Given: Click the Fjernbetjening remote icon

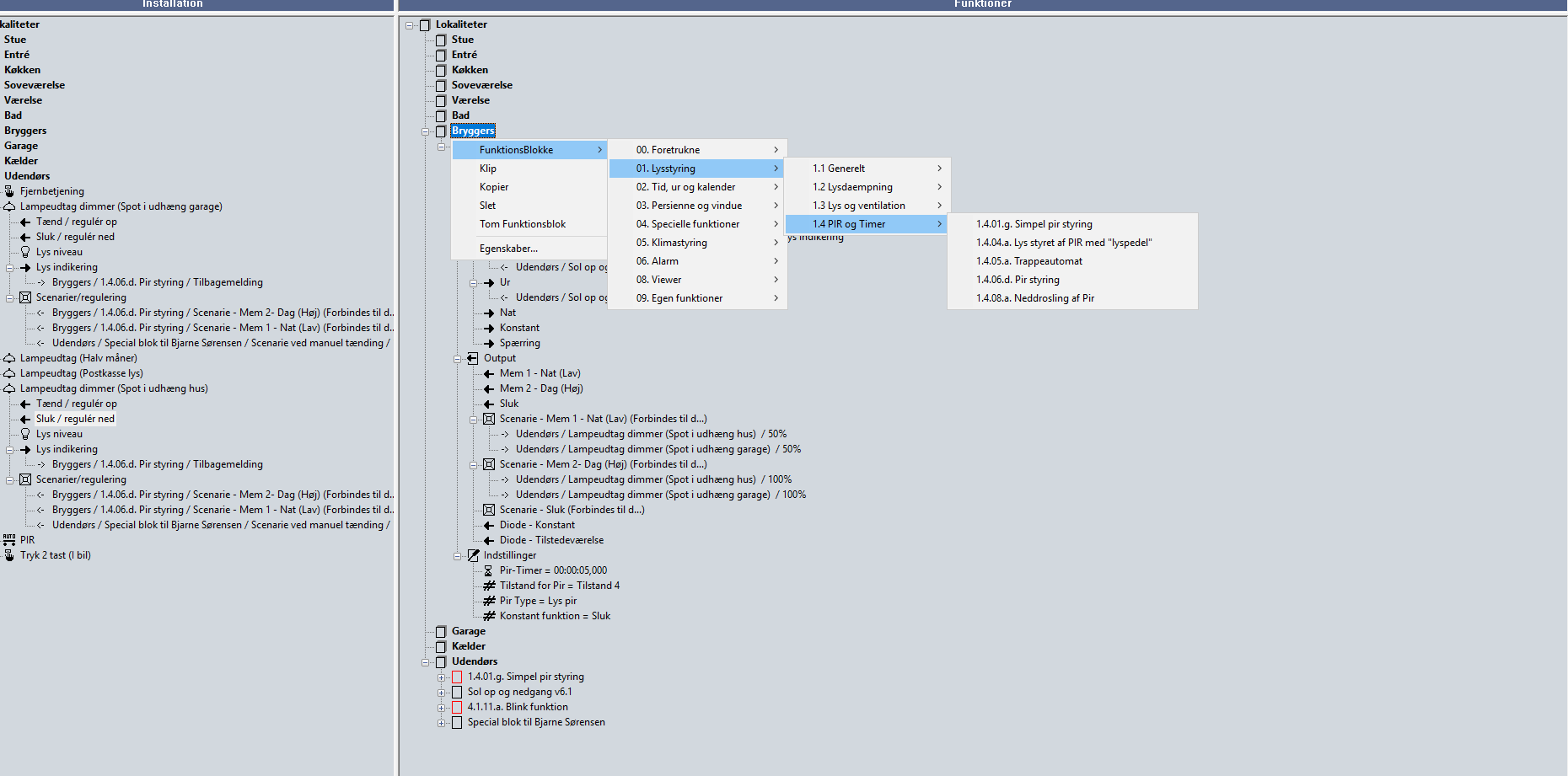Looking at the screenshot, I should (9, 191).
